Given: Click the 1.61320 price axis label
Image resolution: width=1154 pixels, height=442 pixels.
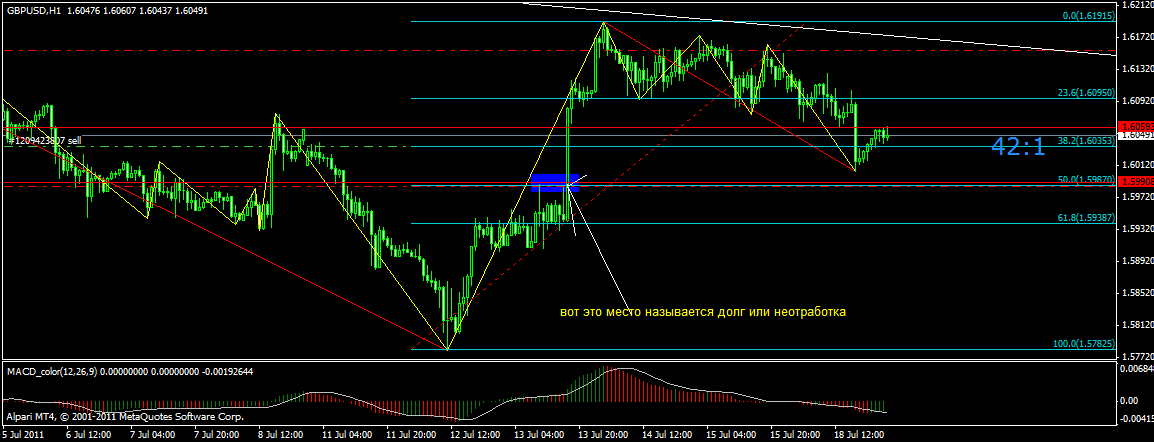Looking at the screenshot, I should 1137,68.
